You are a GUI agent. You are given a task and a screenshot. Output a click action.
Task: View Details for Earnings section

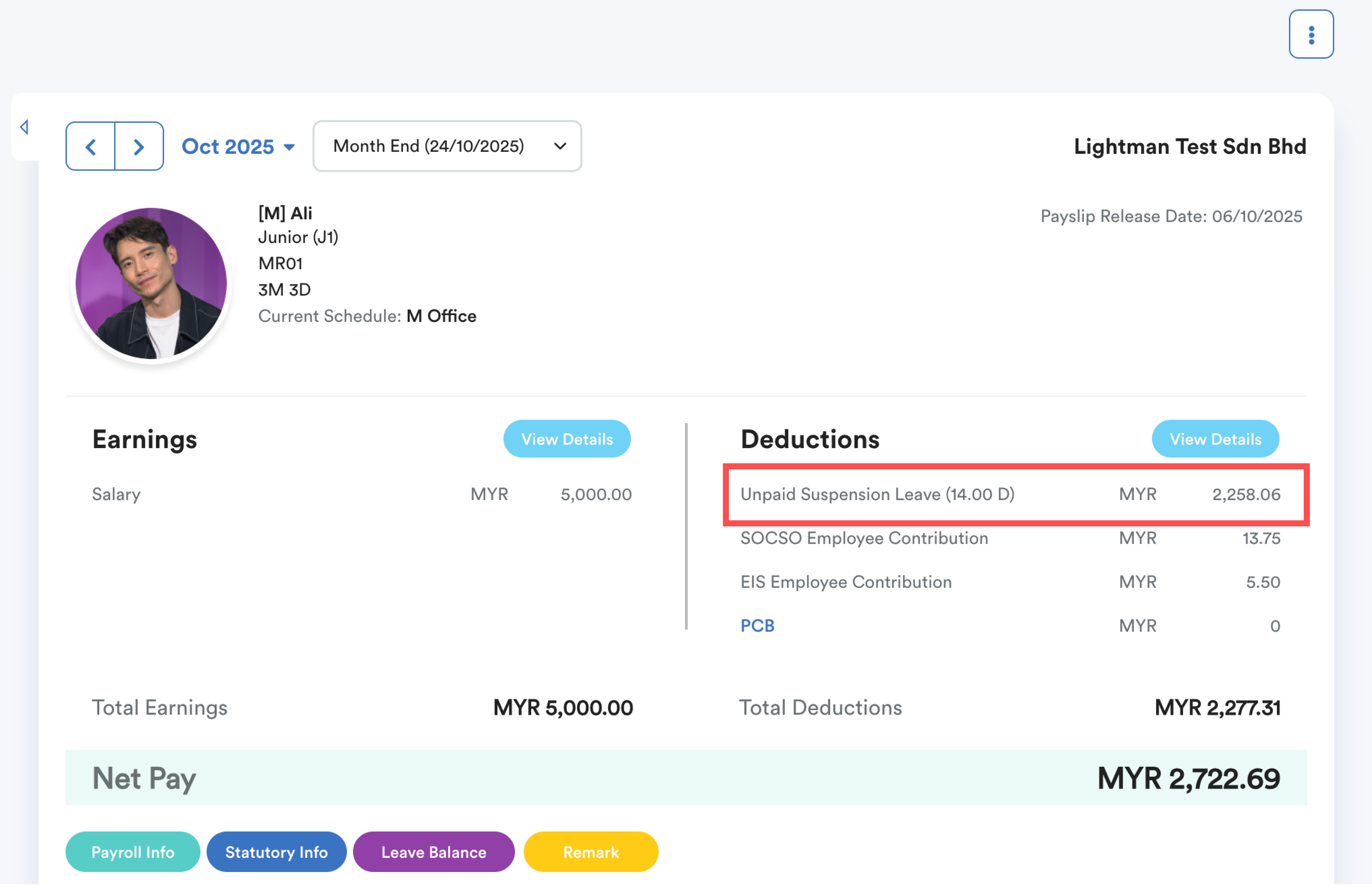[x=567, y=439]
